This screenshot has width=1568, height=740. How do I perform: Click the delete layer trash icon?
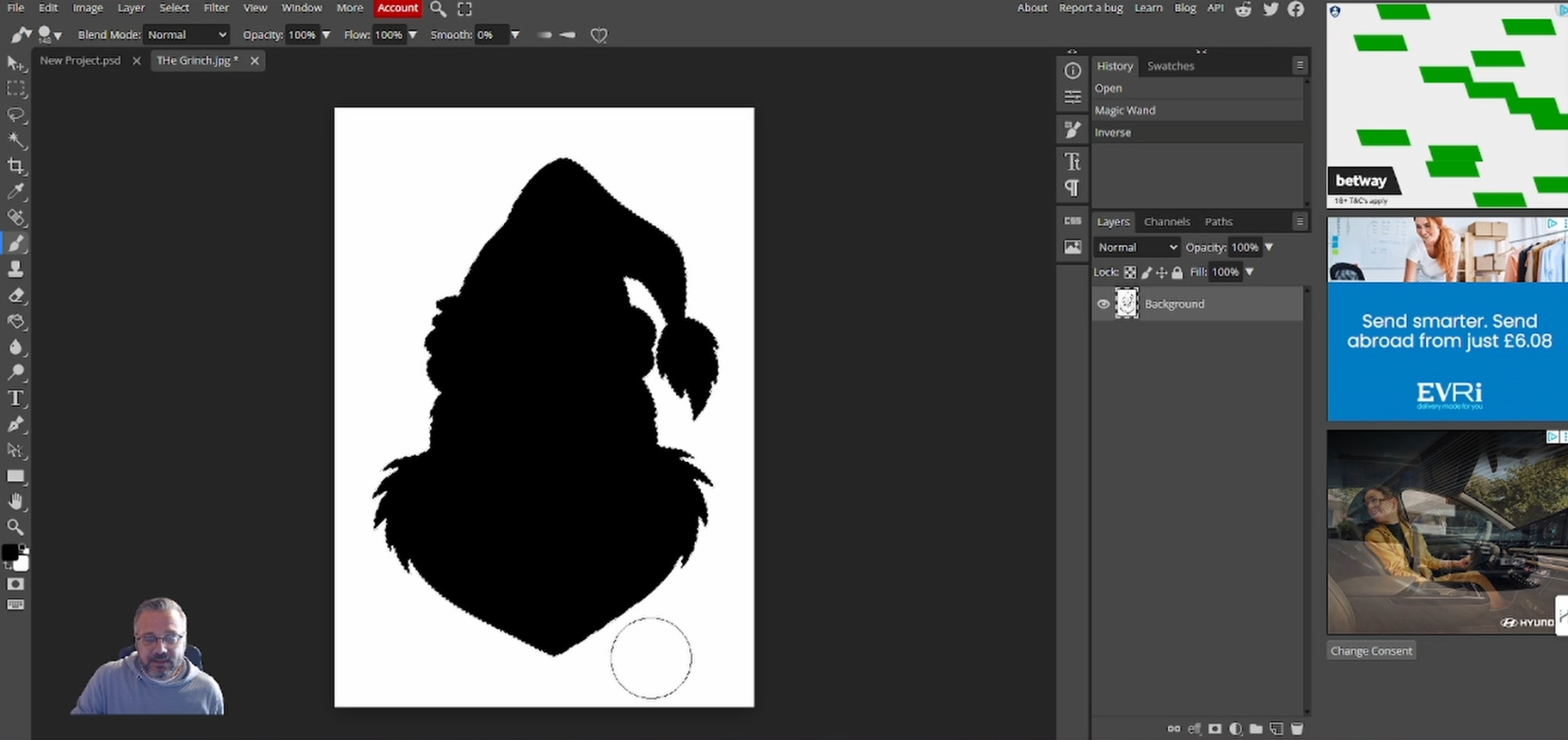pyautogui.click(x=1297, y=729)
